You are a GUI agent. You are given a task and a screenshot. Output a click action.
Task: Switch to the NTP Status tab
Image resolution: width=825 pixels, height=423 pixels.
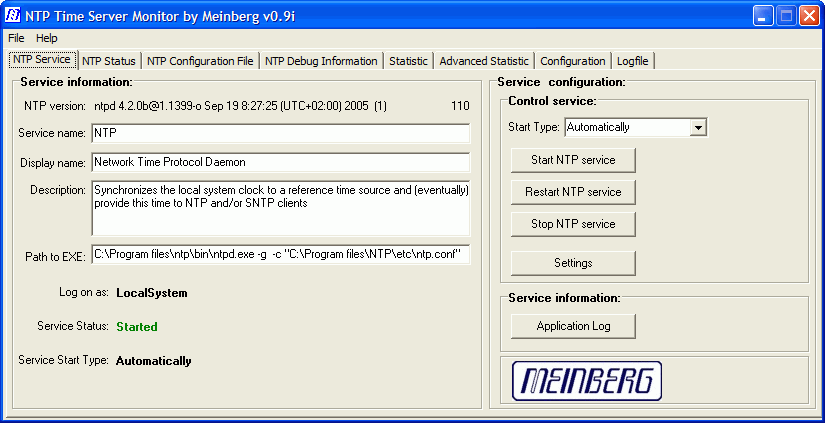pyautogui.click(x=109, y=61)
